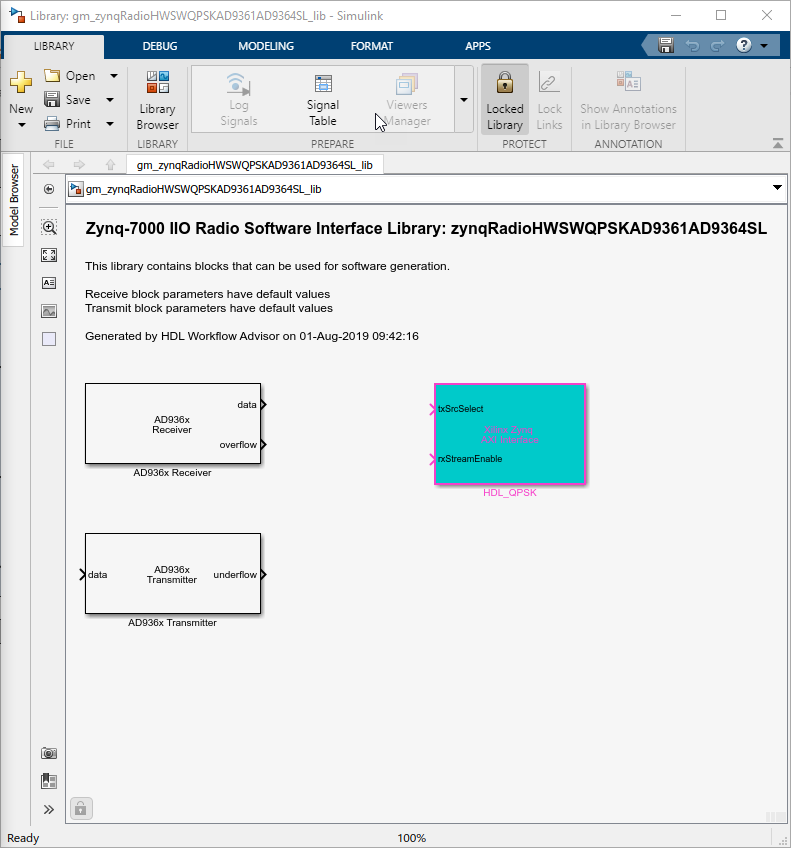791x848 pixels.
Task: Collapse the ribbon toolstrip
Action: pos(777,143)
